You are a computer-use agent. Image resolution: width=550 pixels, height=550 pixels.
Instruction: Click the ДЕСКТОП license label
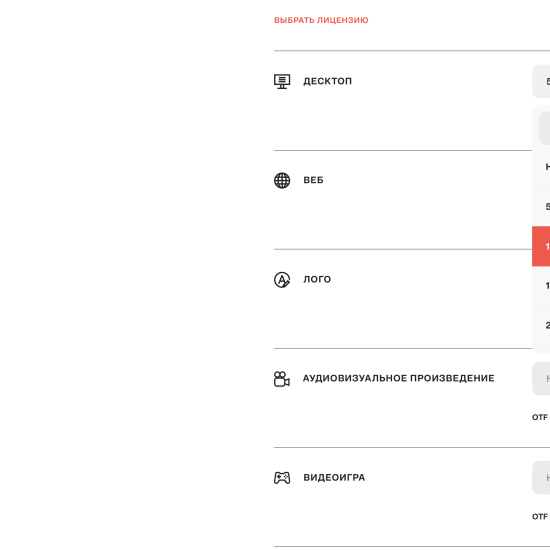tap(328, 81)
